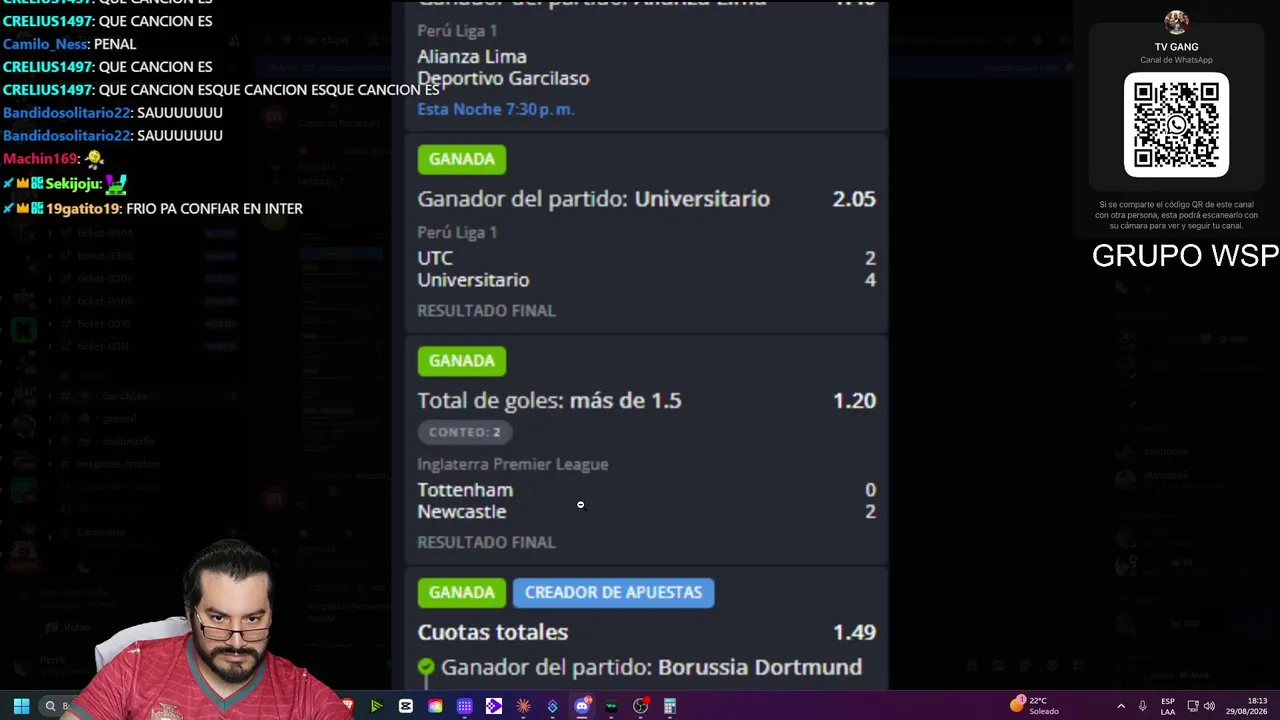1280x720 pixels.
Task: Open the green arrow taskbar app
Action: [x=376, y=706]
